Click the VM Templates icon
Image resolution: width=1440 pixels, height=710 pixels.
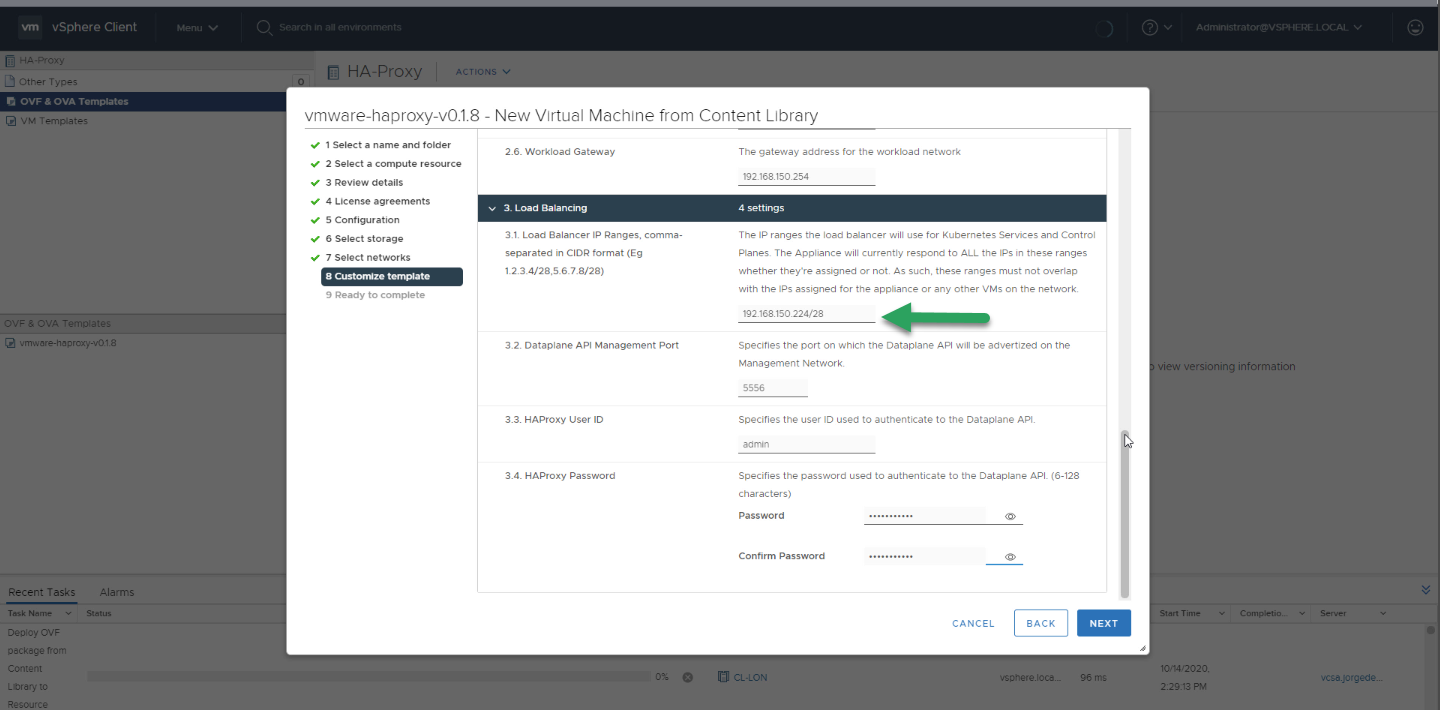click(x=10, y=121)
